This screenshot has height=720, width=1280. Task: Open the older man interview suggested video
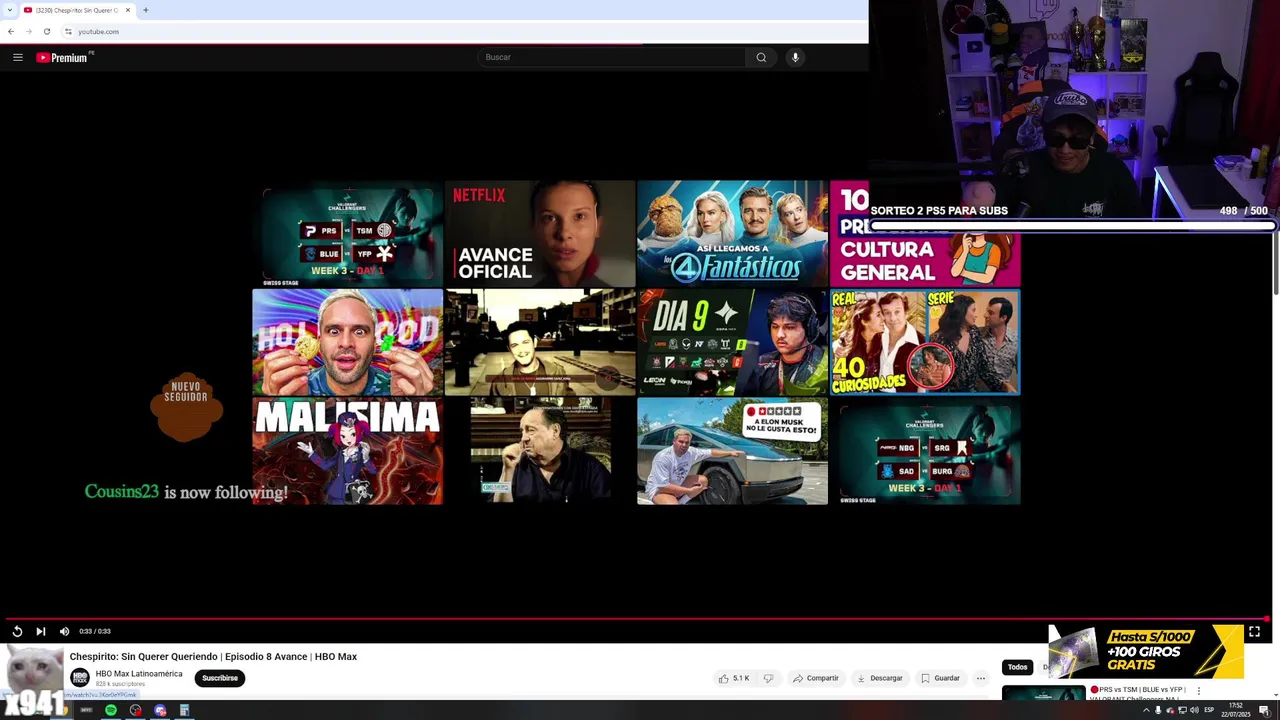540,451
